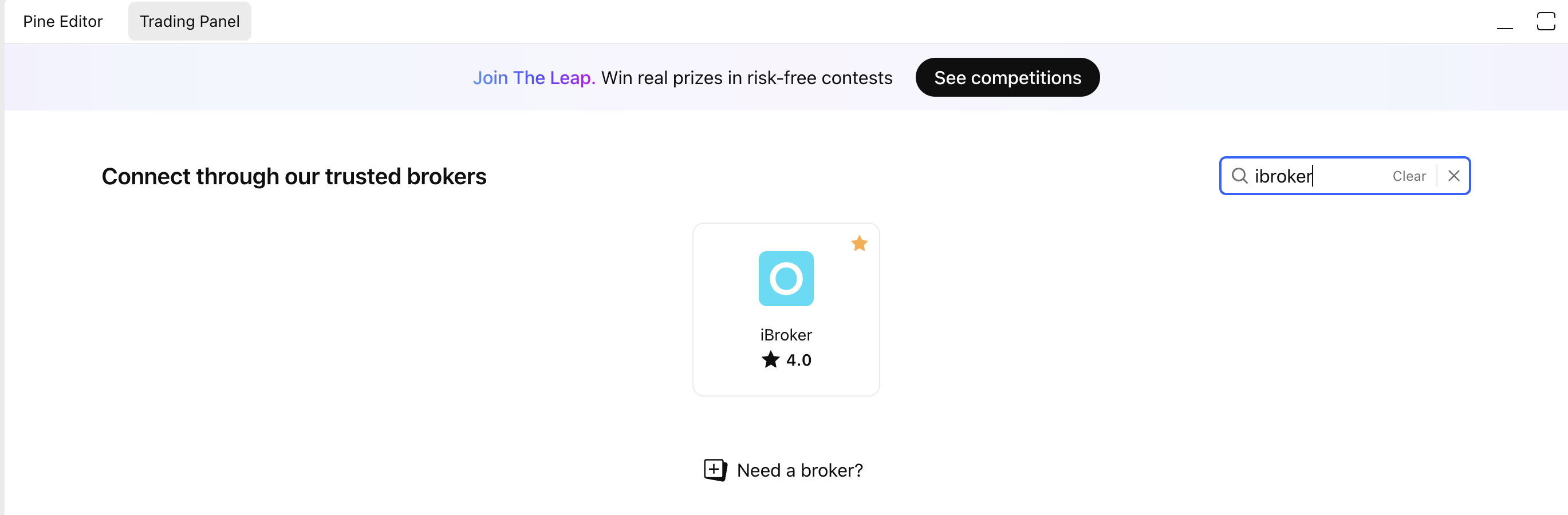Maximize the bottom trading panel
This screenshot has height=515, width=1568.
[x=1546, y=21]
